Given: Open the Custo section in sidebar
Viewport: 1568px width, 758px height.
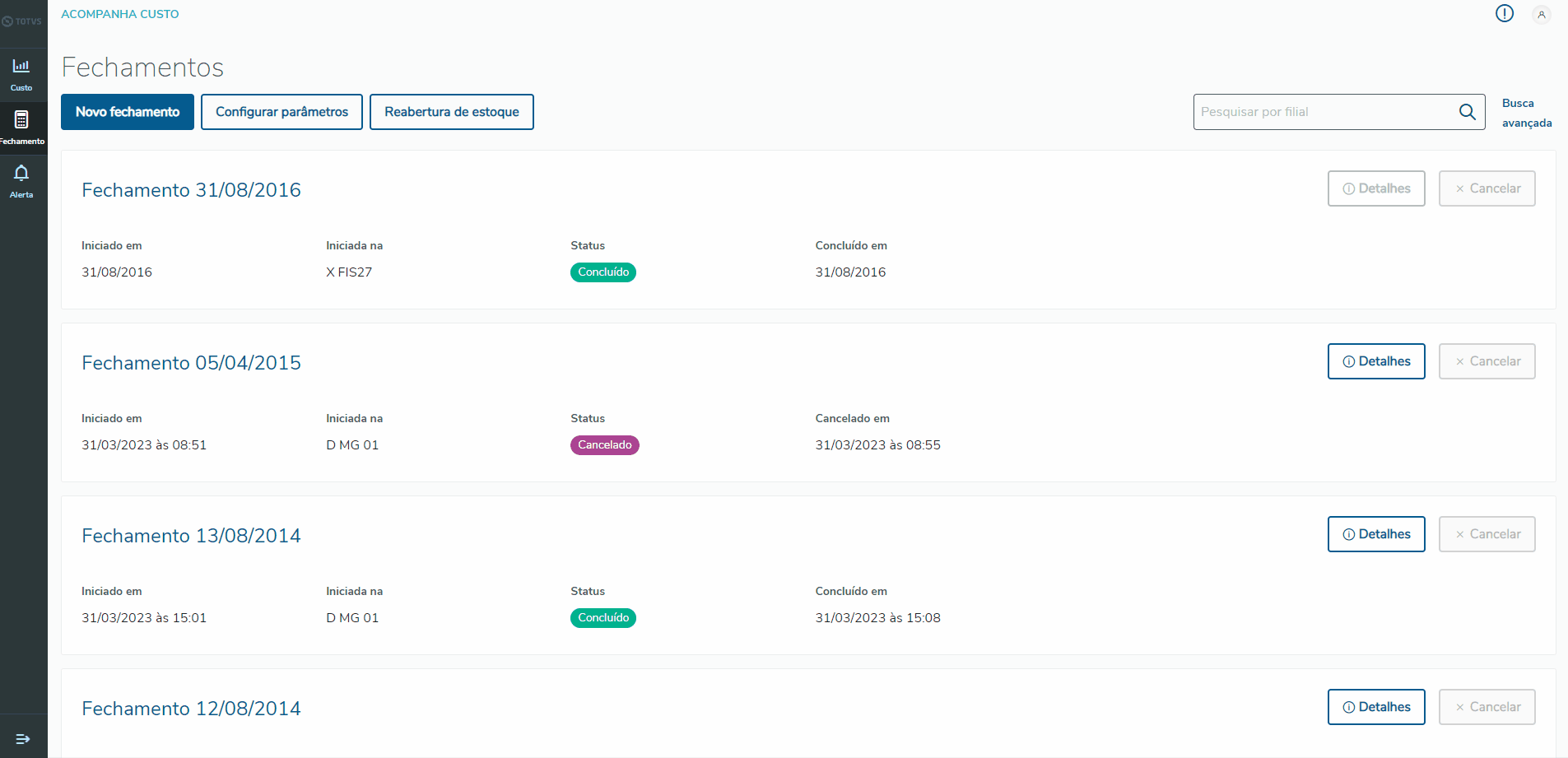Looking at the screenshot, I should (21, 74).
